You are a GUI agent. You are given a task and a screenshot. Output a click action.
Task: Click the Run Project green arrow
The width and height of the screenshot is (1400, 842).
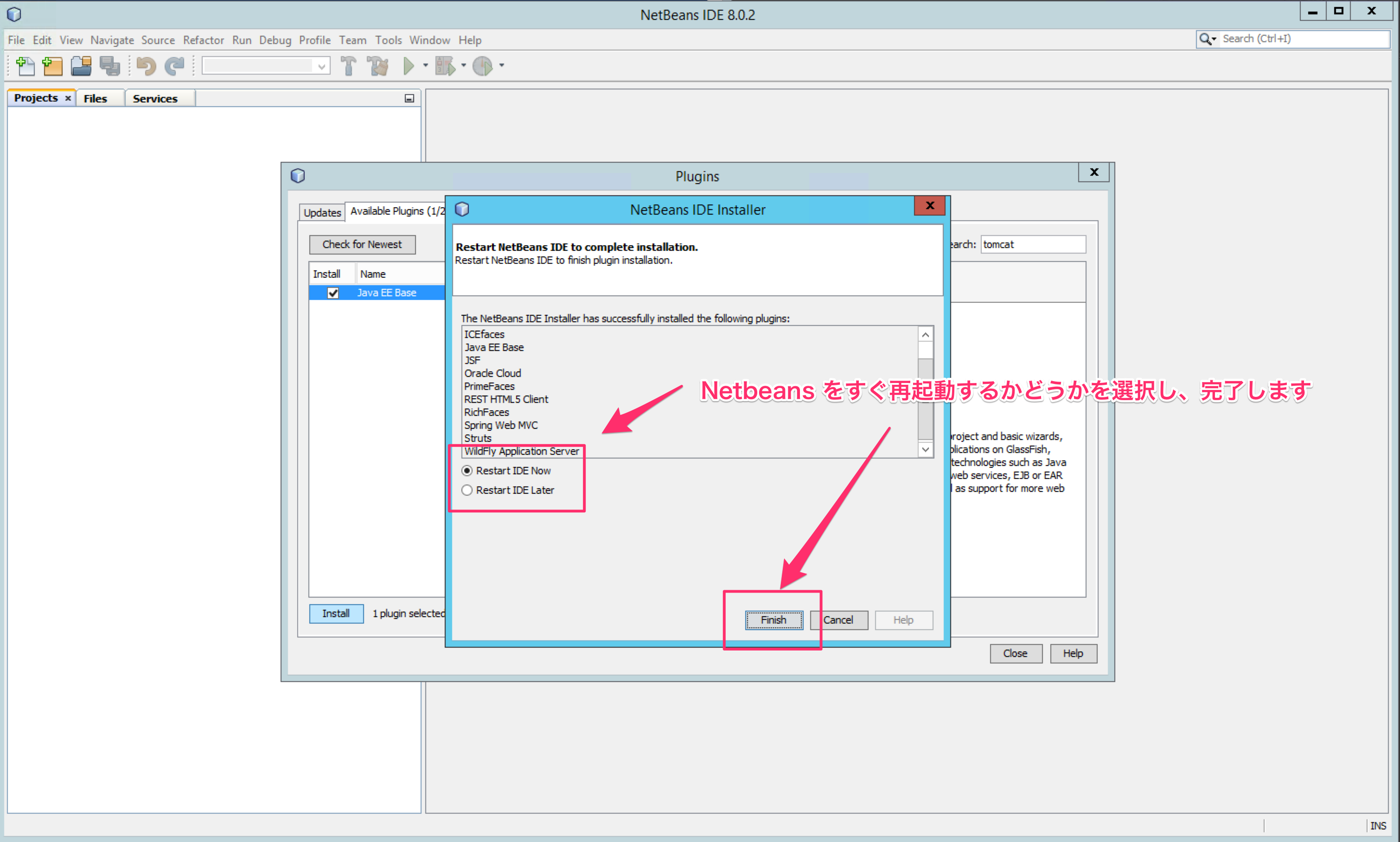pyautogui.click(x=409, y=66)
